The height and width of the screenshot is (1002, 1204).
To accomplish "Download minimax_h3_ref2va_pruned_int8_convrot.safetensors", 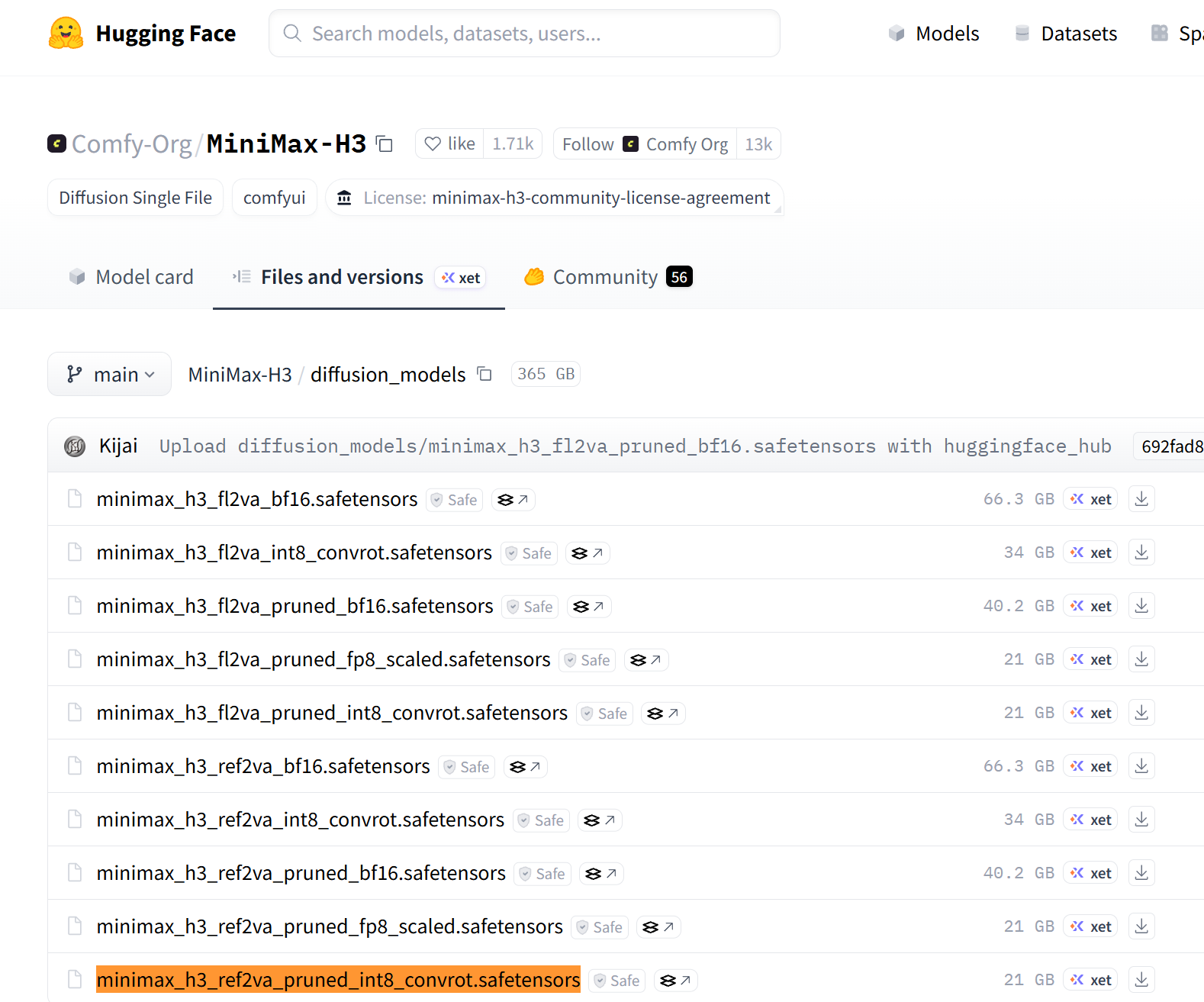I will (x=1141, y=980).
